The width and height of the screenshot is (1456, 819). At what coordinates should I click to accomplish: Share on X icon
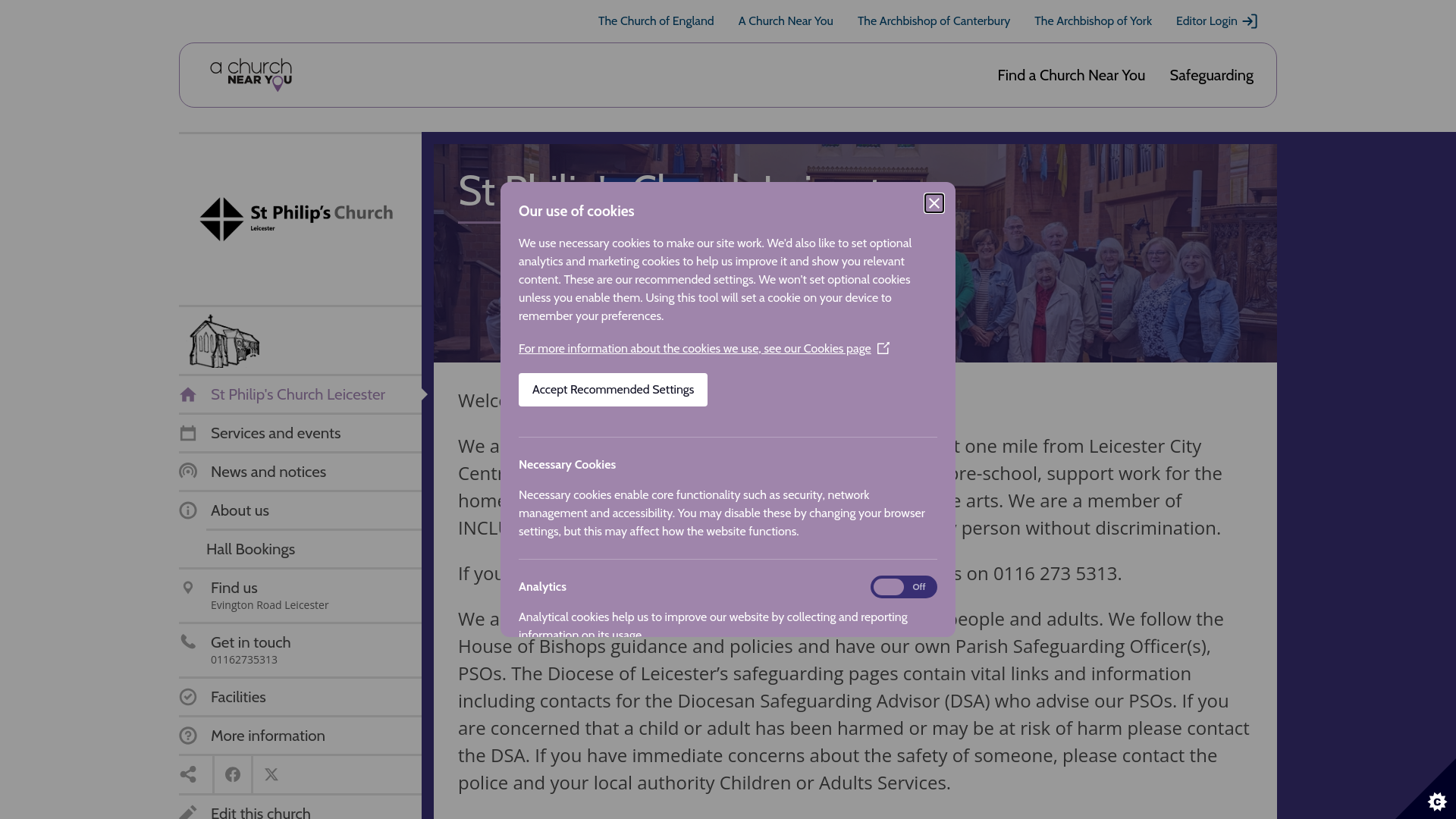(271, 774)
